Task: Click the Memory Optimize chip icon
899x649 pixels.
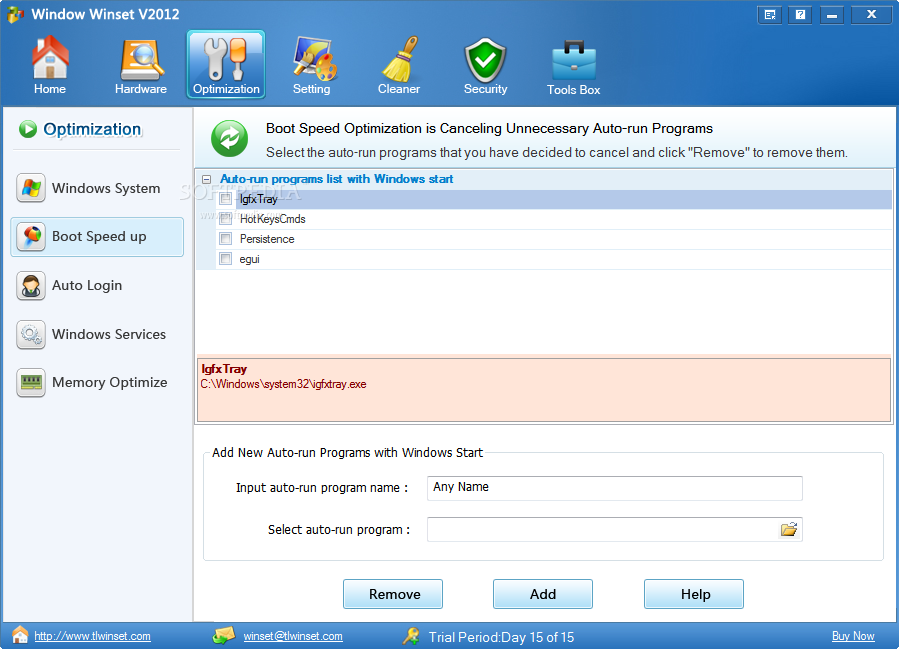Action: 31,382
